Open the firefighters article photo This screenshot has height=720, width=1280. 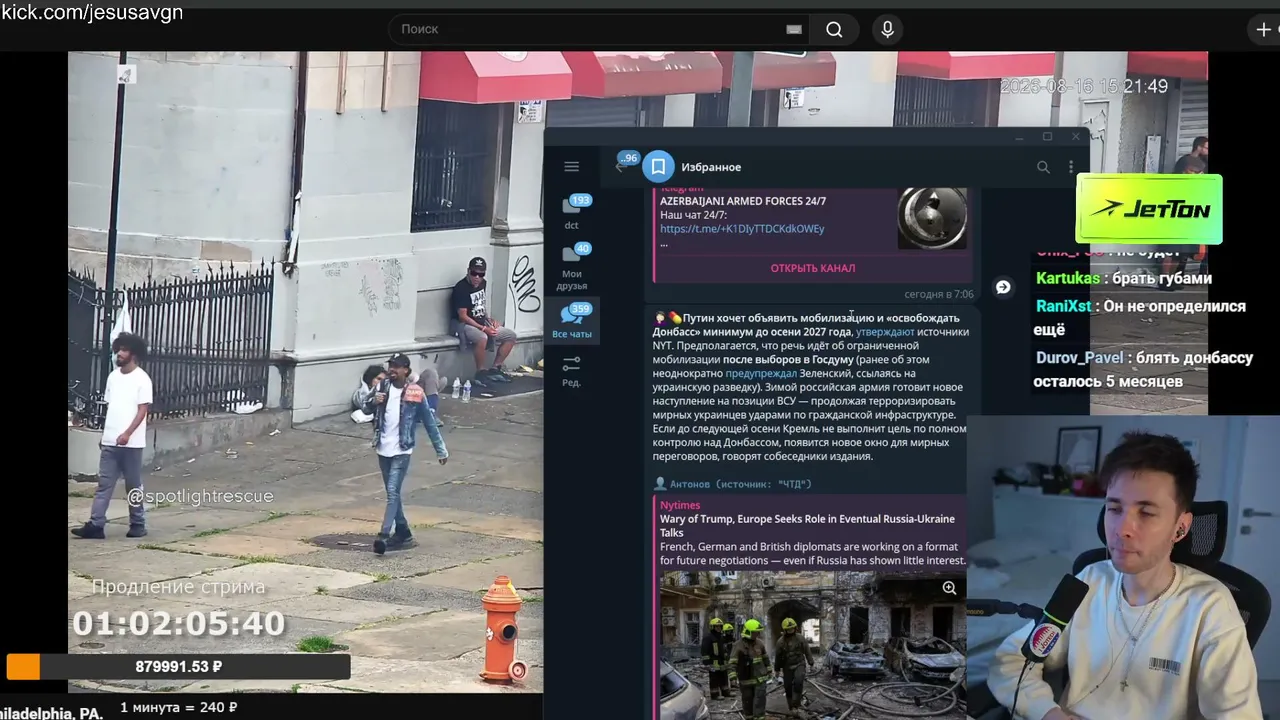click(813, 645)
